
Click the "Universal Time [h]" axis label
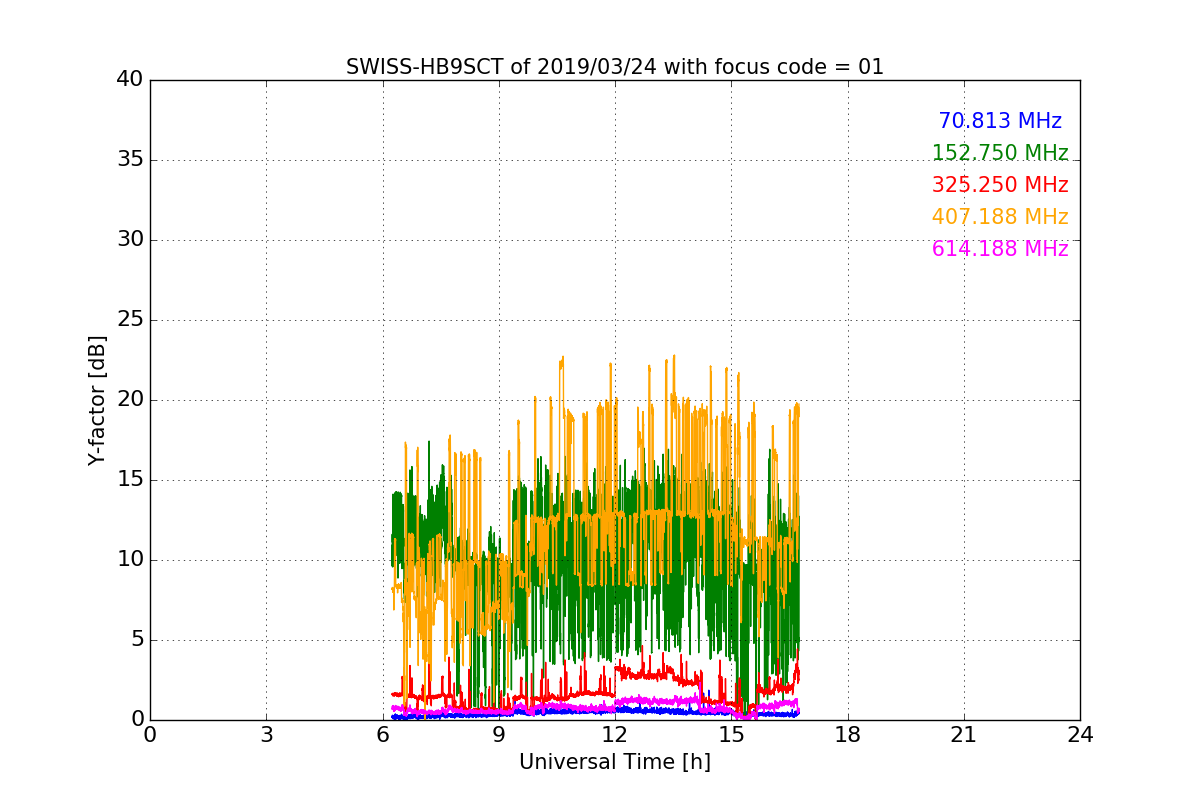(615, 762)
